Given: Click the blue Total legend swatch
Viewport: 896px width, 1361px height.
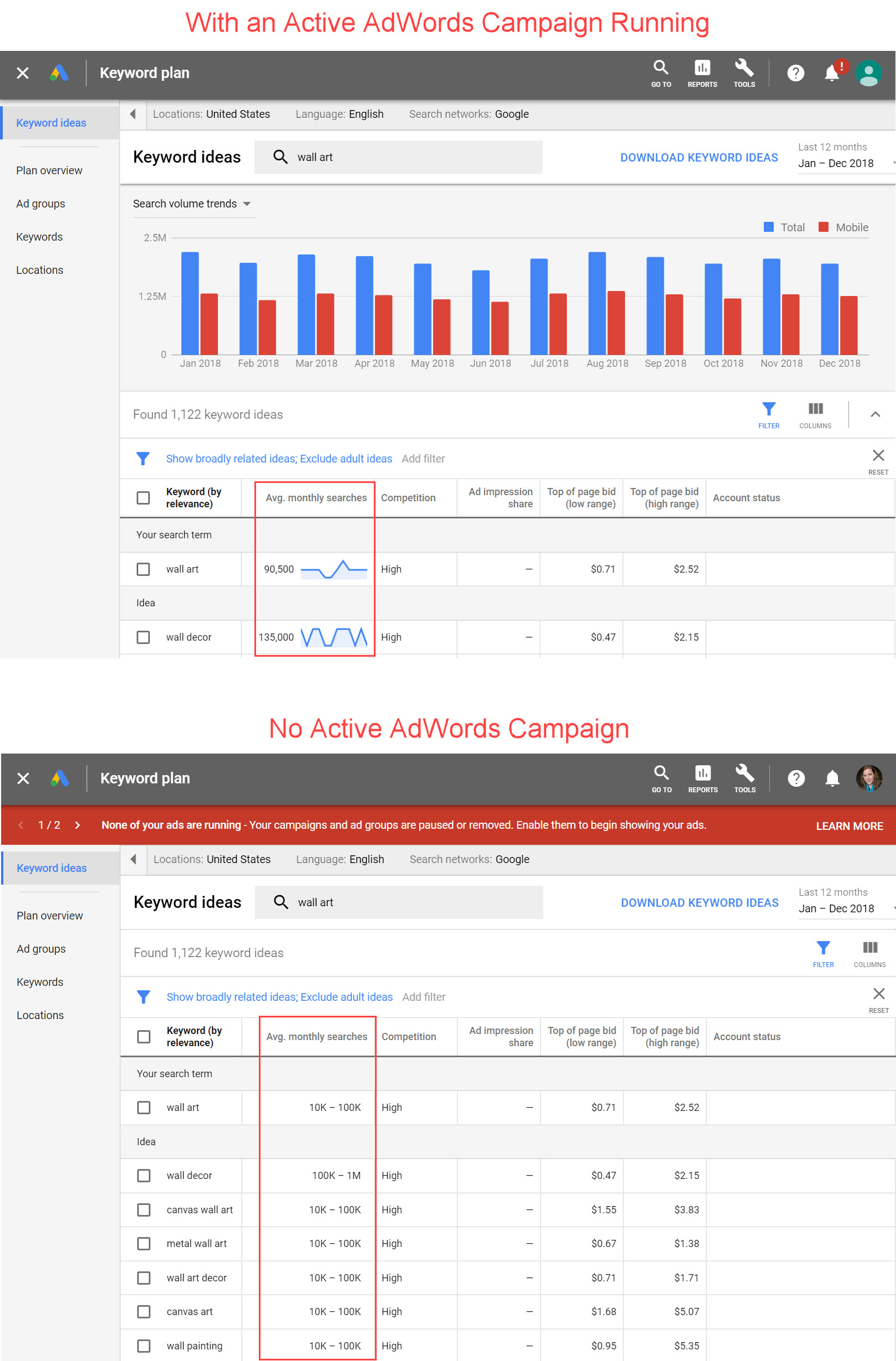Looking at the screenshot, I should point(768,227).
